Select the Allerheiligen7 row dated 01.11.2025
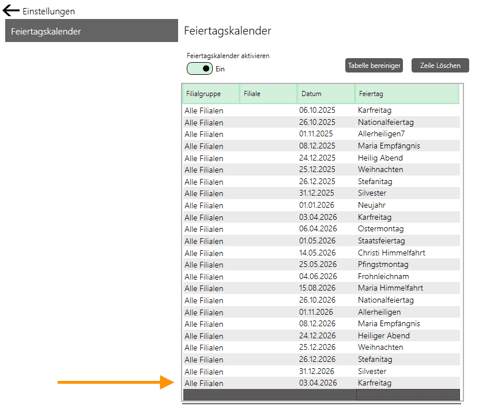Screen dimensions: 479x416 pos(321,134)
